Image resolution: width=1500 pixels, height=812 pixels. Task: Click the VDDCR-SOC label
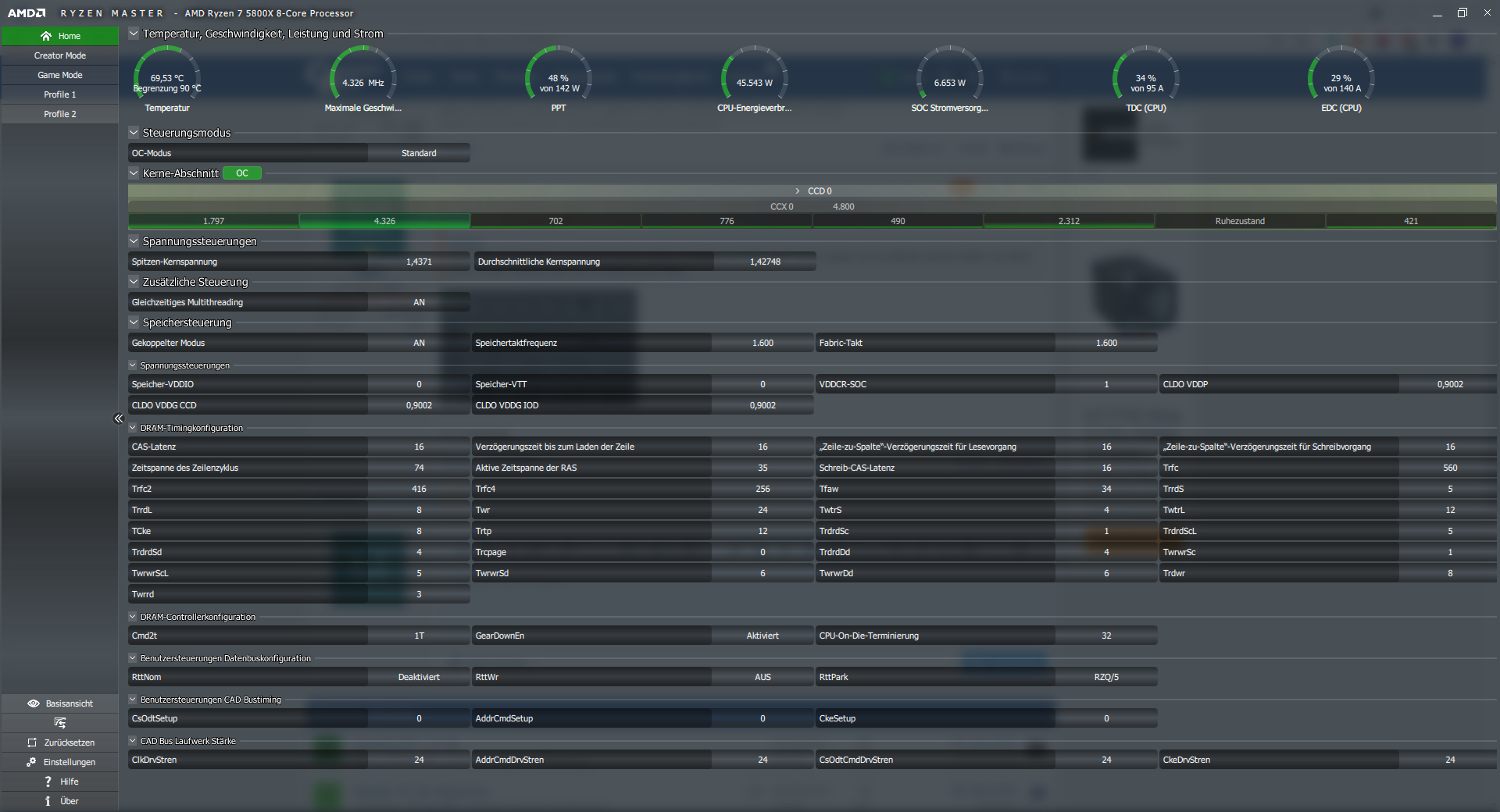click(842, 384)
